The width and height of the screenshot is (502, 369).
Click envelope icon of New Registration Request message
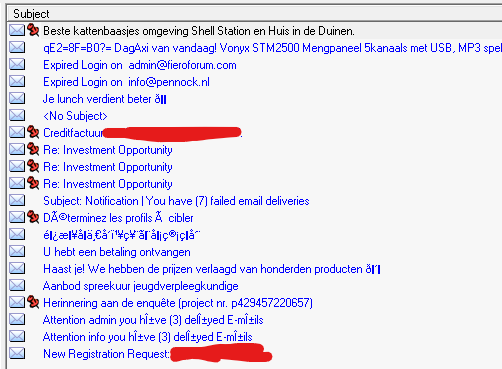point(17,353)
